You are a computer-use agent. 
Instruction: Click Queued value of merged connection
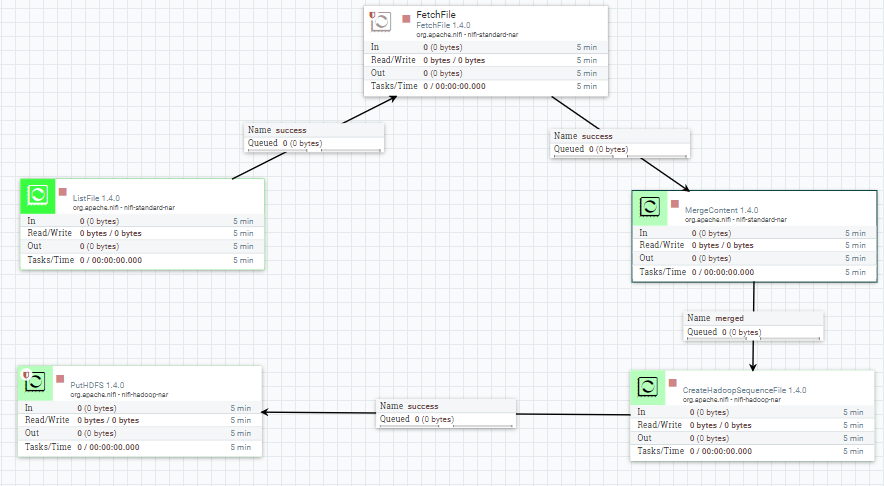click(741, 332)
